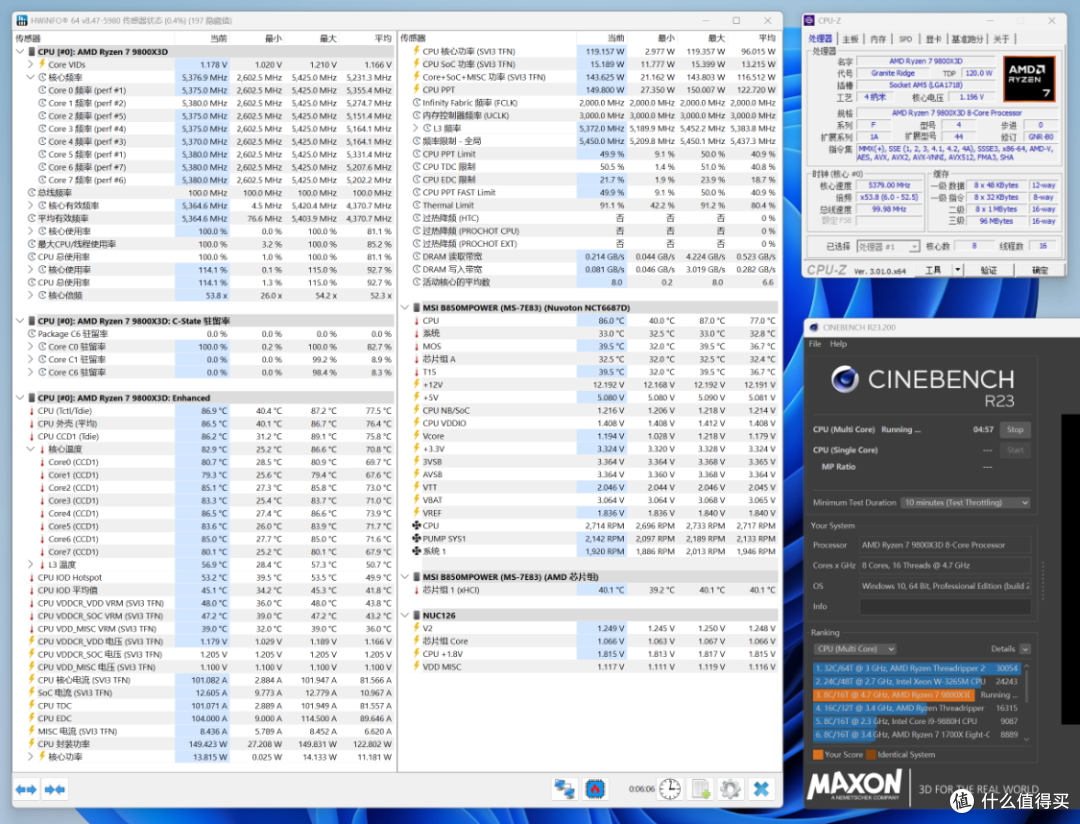Image resolution: width=1080 pixels, height=824 pixels.
Task: Click the core speed value 5379.00 MHz in CPU-Z
Action: (x=889, y=185)
